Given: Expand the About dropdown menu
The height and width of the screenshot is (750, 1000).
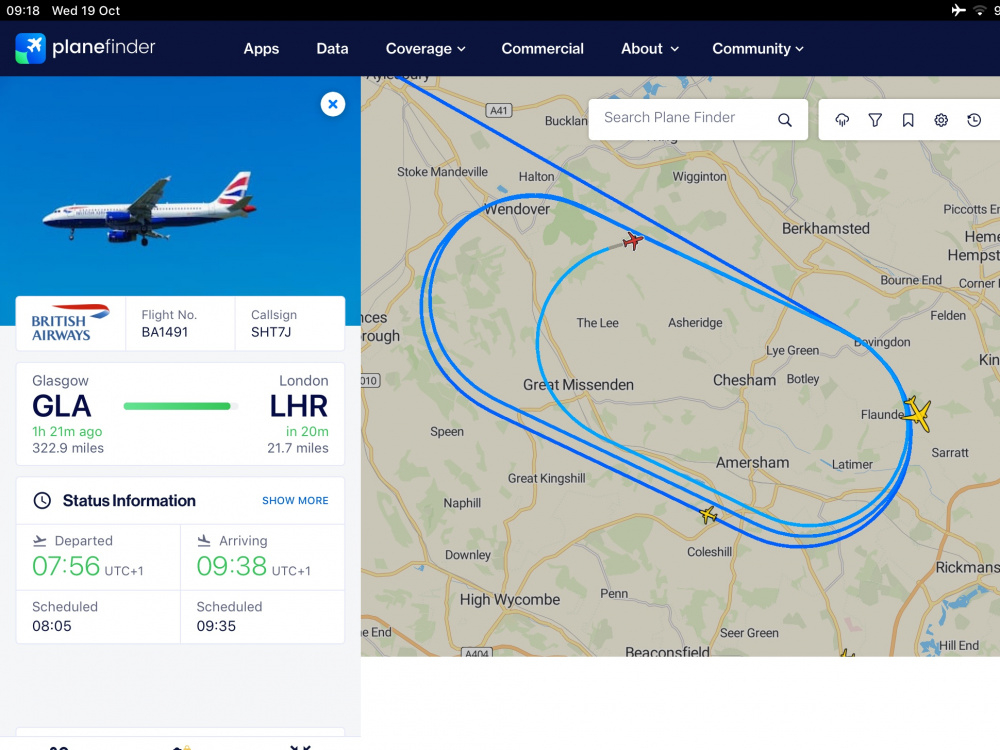Looking at the screenshot, I should tap(650, 48).
